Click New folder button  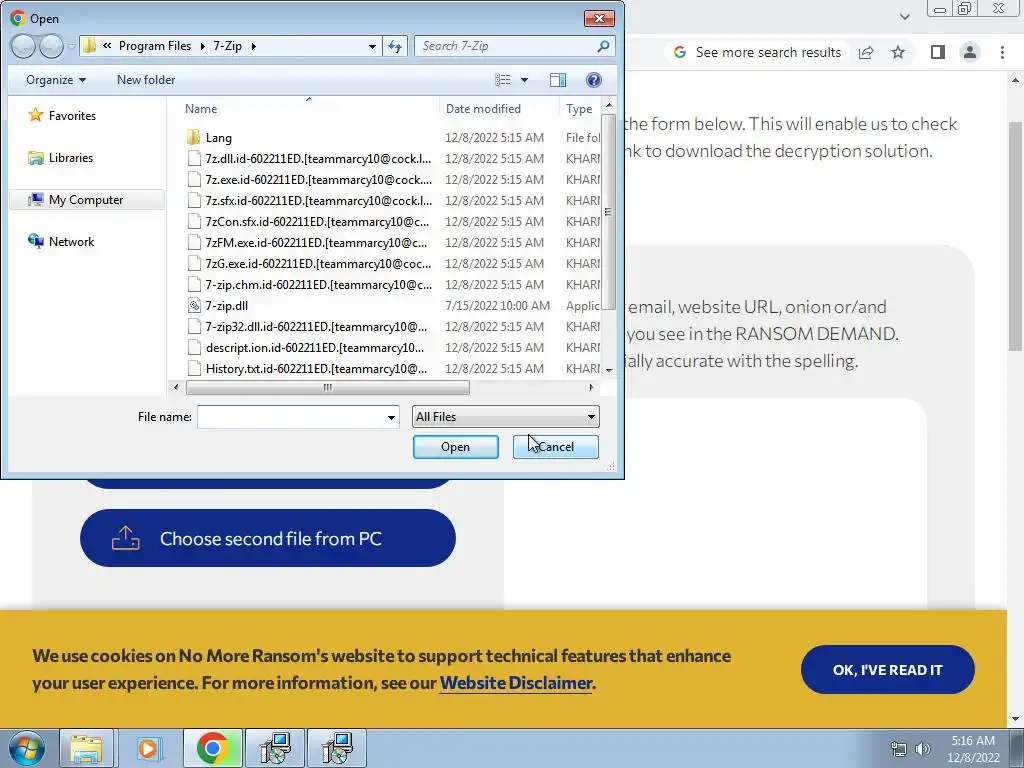(x=146, y=80)
